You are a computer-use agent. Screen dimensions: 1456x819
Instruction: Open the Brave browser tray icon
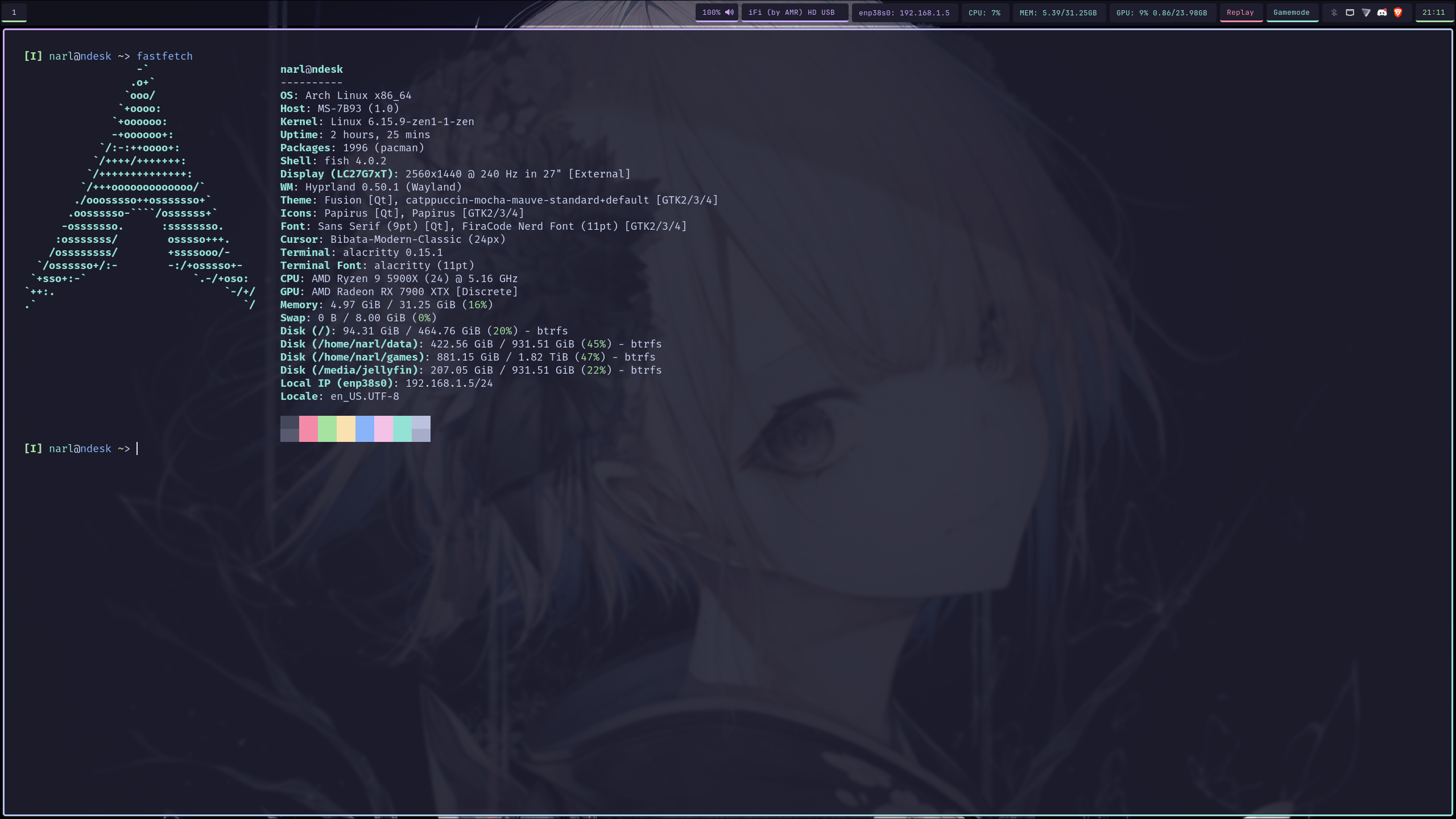(1398, 13)
